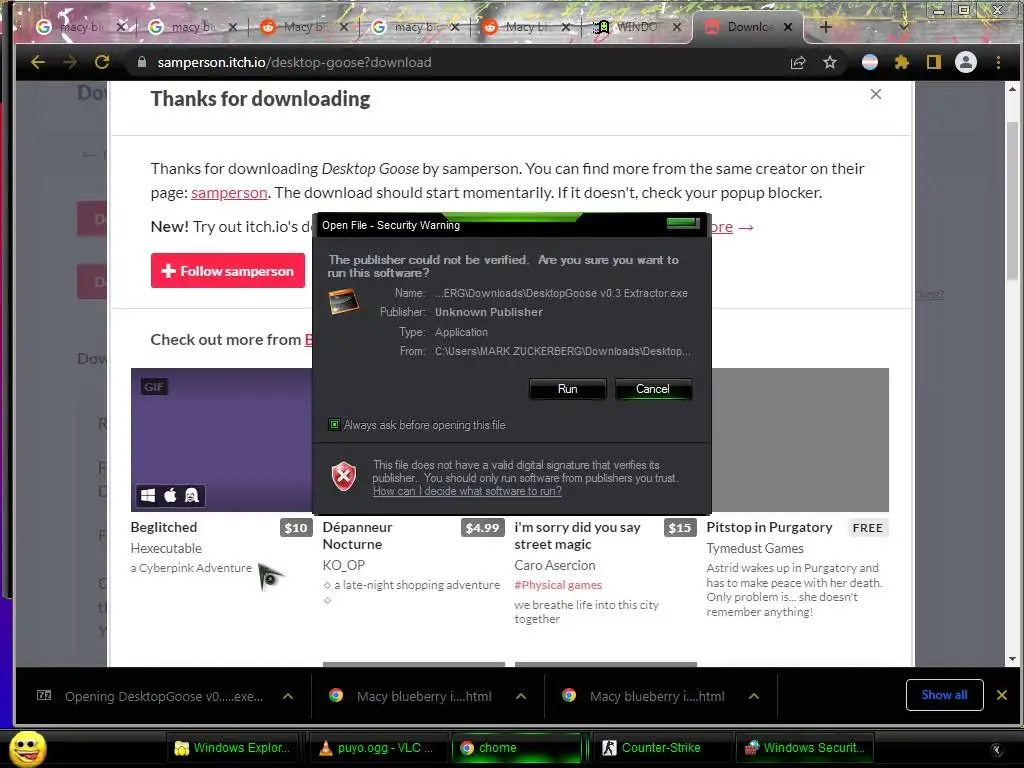Close the WINDO browser tab
Viewport: 1024px width, 768px height.
click(677, 27)
